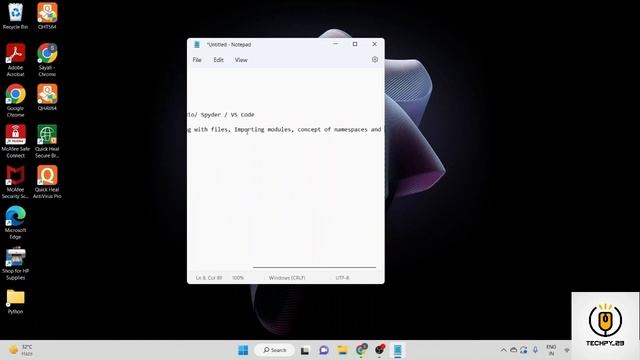Click the taskbar Search box
Screen dimensions: 640x360
point(274,350)
